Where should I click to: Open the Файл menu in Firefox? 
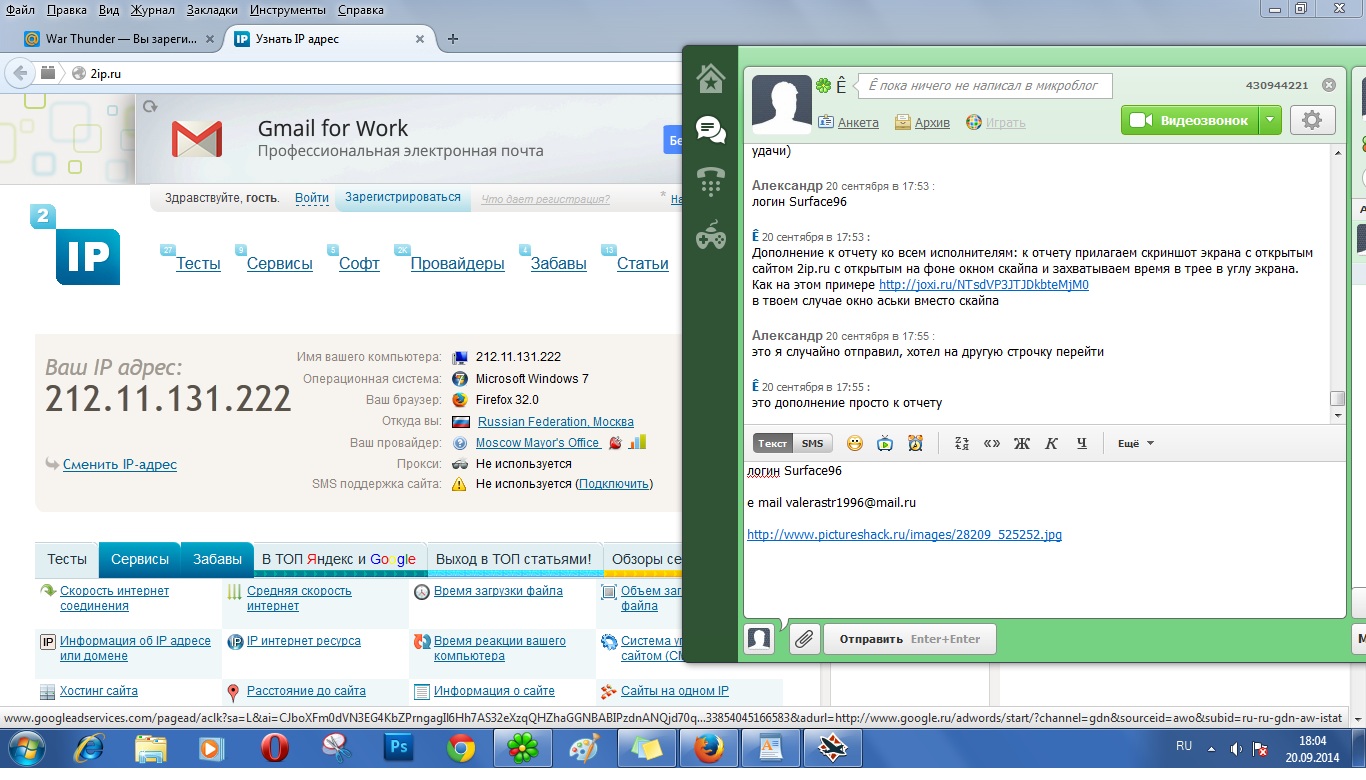pos(20,10)
